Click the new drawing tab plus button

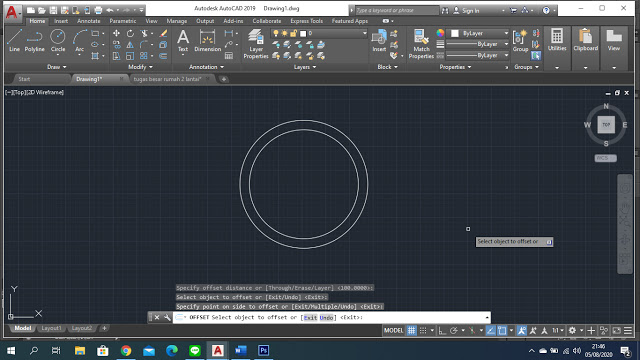click(x=224, y=79)
